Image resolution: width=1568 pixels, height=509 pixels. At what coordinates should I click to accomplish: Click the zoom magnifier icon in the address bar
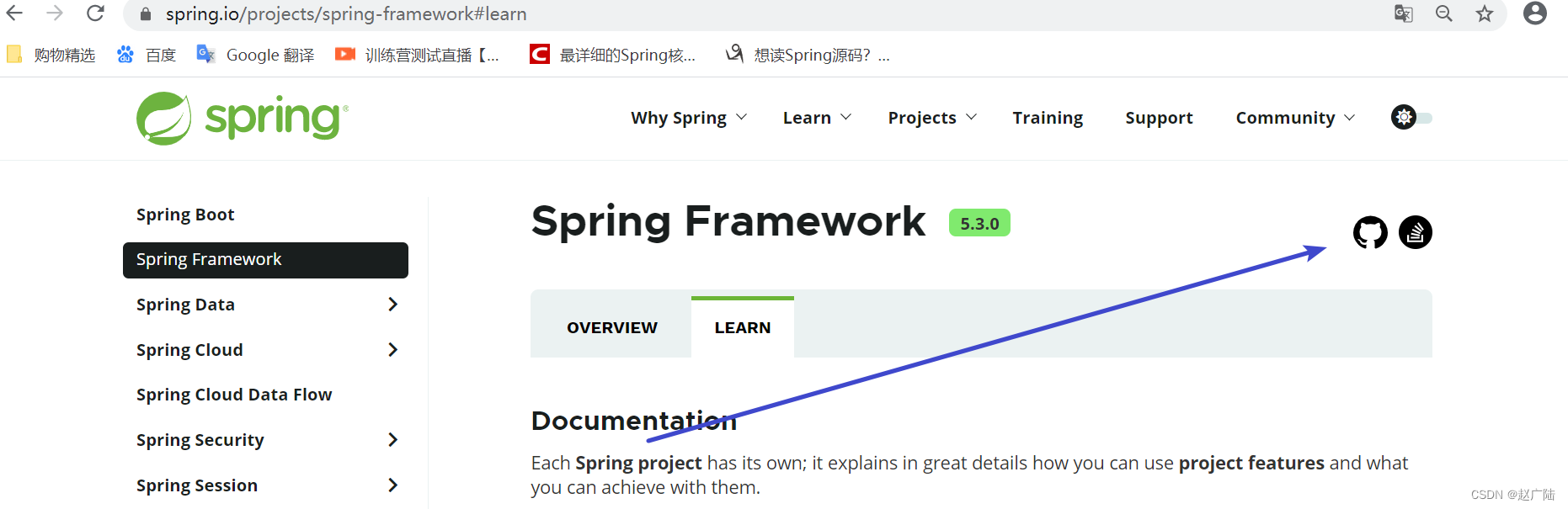(x=1444, y=13)
